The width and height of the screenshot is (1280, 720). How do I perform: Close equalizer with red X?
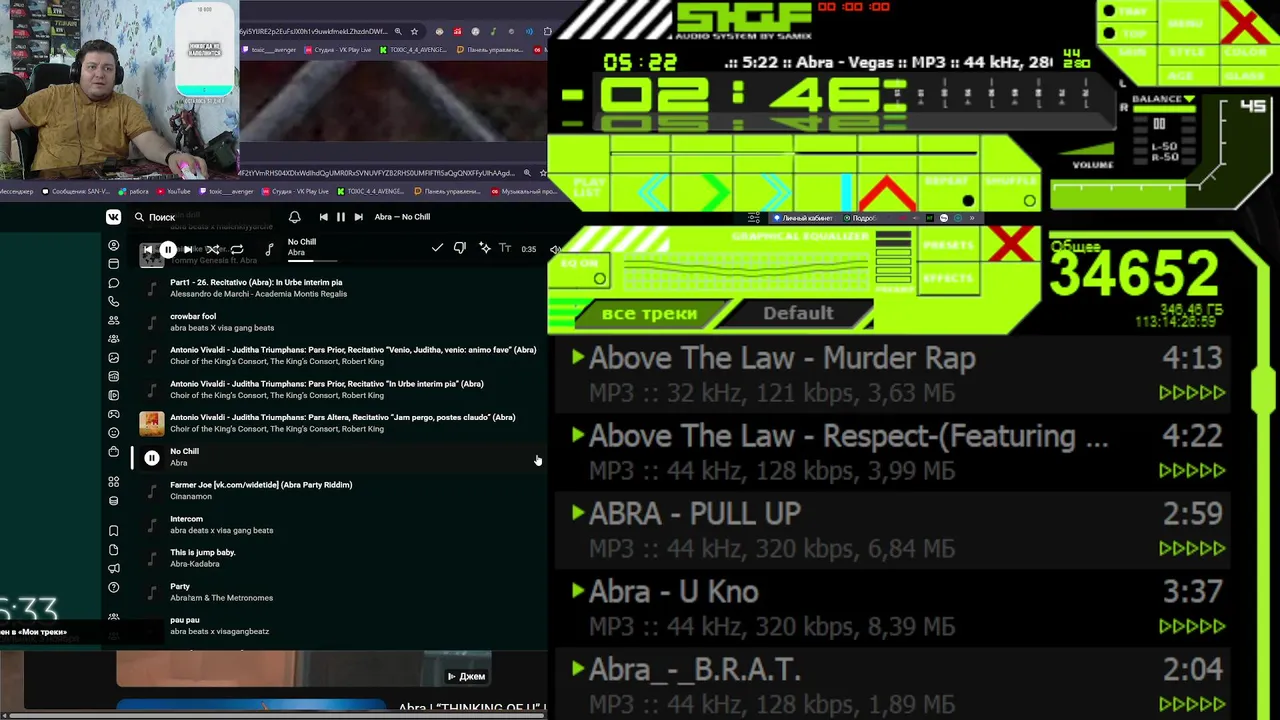pyautogui.click(x=1011, y=245)
